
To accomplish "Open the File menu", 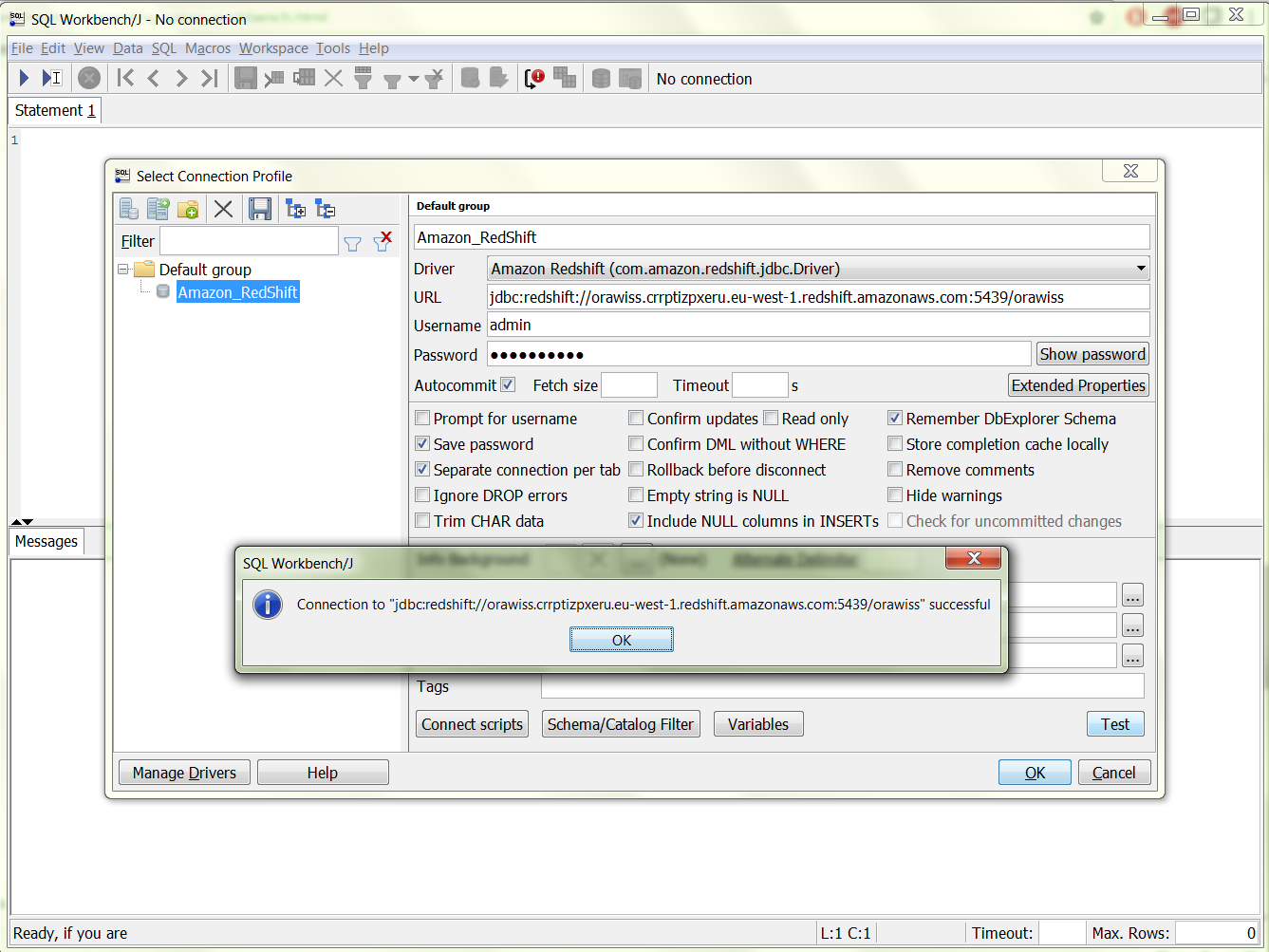I will click(x=22, y=48).
